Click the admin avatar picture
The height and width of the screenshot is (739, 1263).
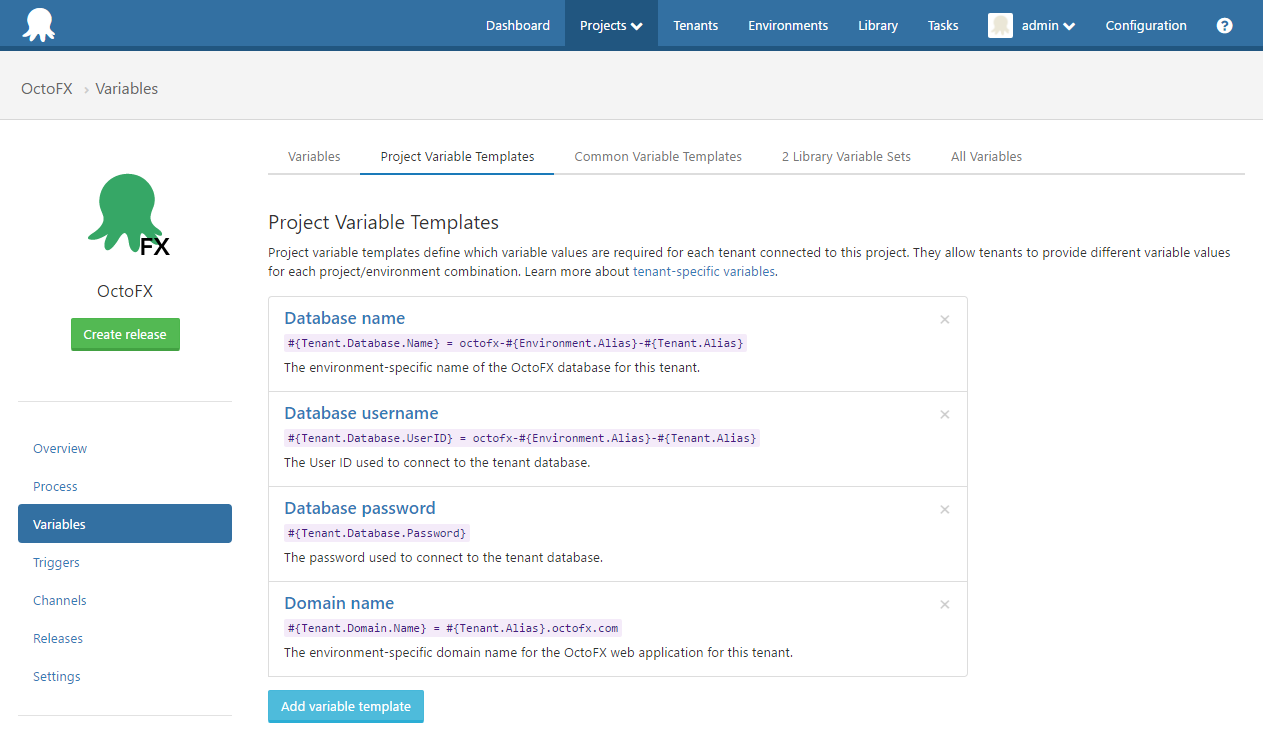(1000, 25)
